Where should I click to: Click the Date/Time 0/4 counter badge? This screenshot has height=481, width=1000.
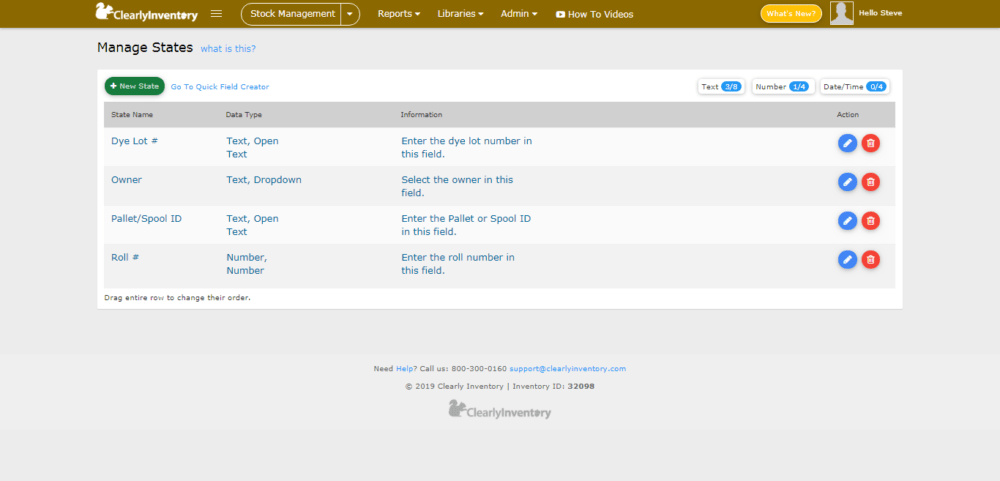855,87
